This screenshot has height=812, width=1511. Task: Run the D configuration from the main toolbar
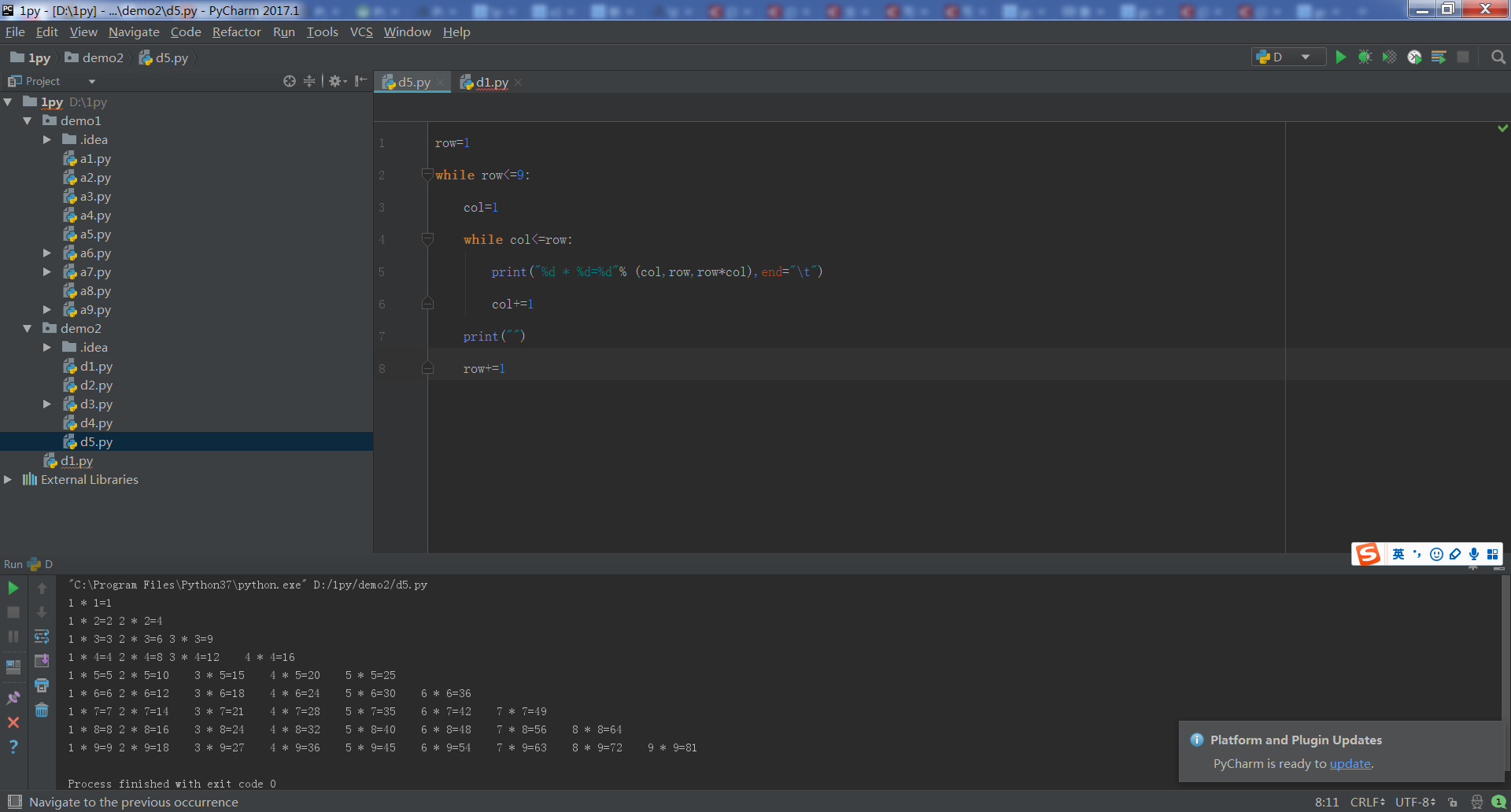[x=1340, y=57]
